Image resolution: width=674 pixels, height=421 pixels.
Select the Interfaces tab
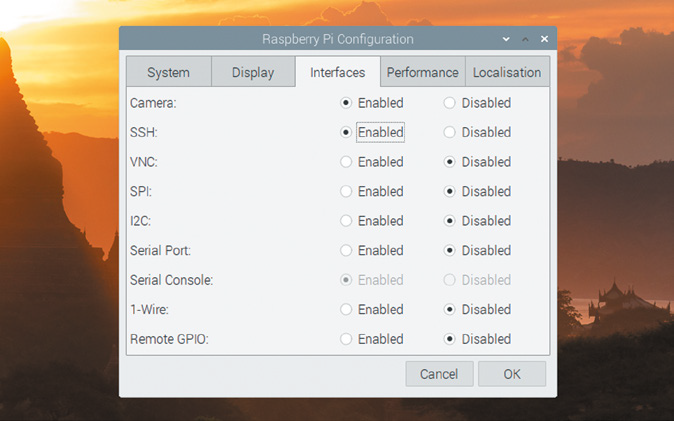338,72
